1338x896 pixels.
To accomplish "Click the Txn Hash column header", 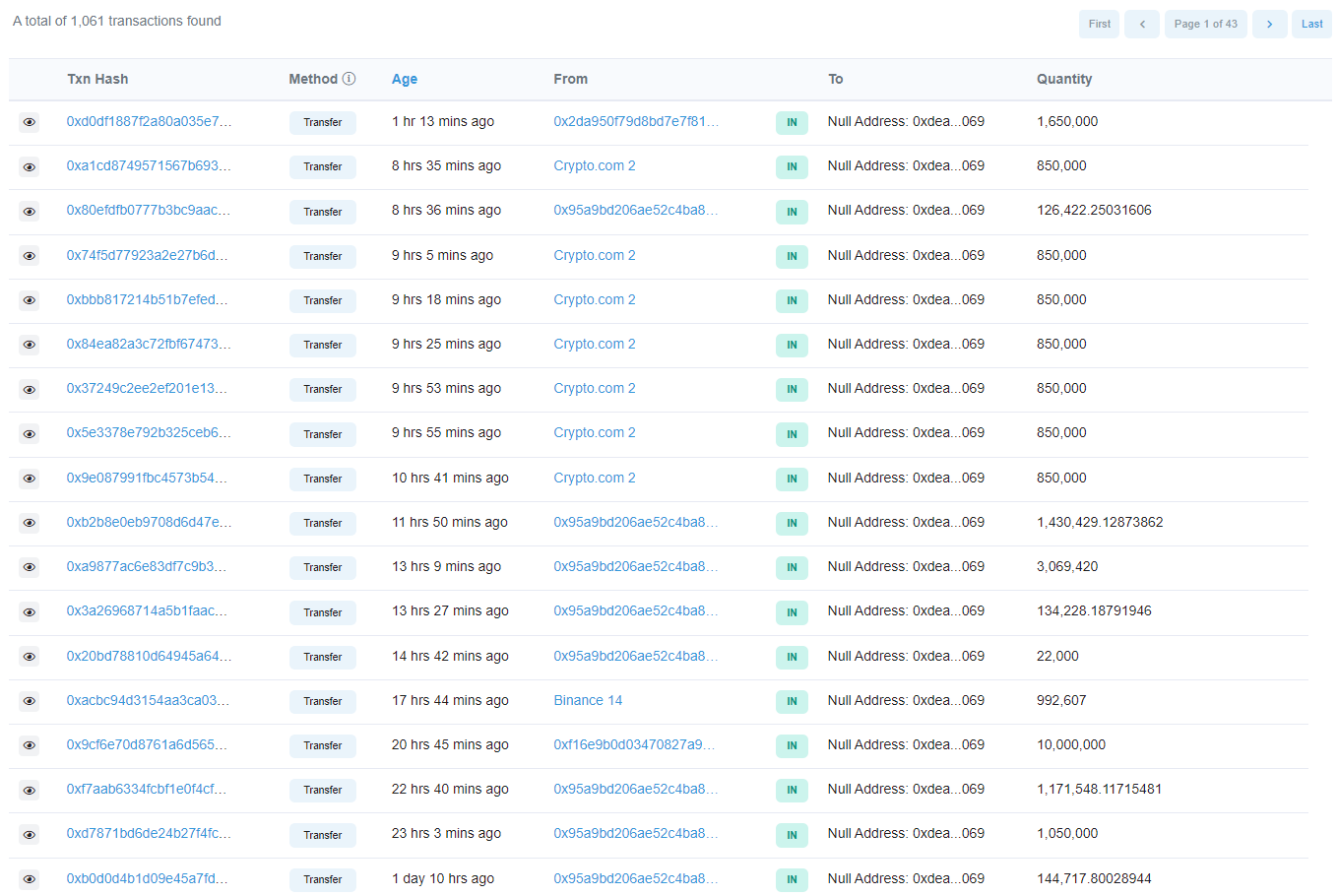I will 97,79.
